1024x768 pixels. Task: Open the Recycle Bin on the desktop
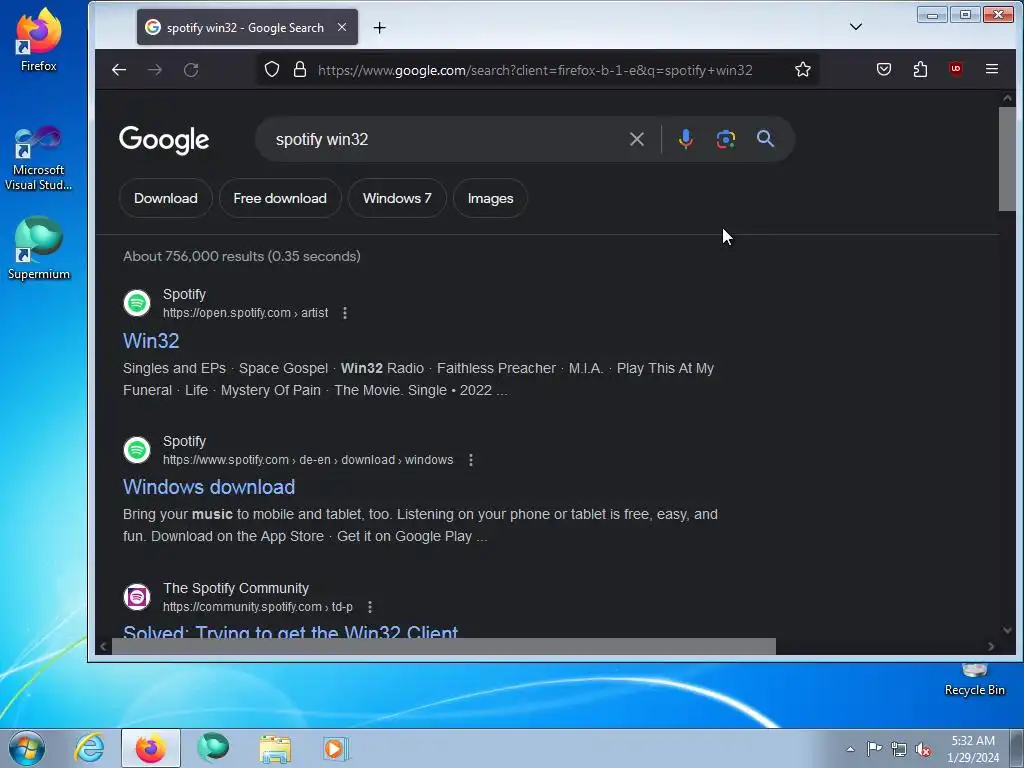click(974, 680)
